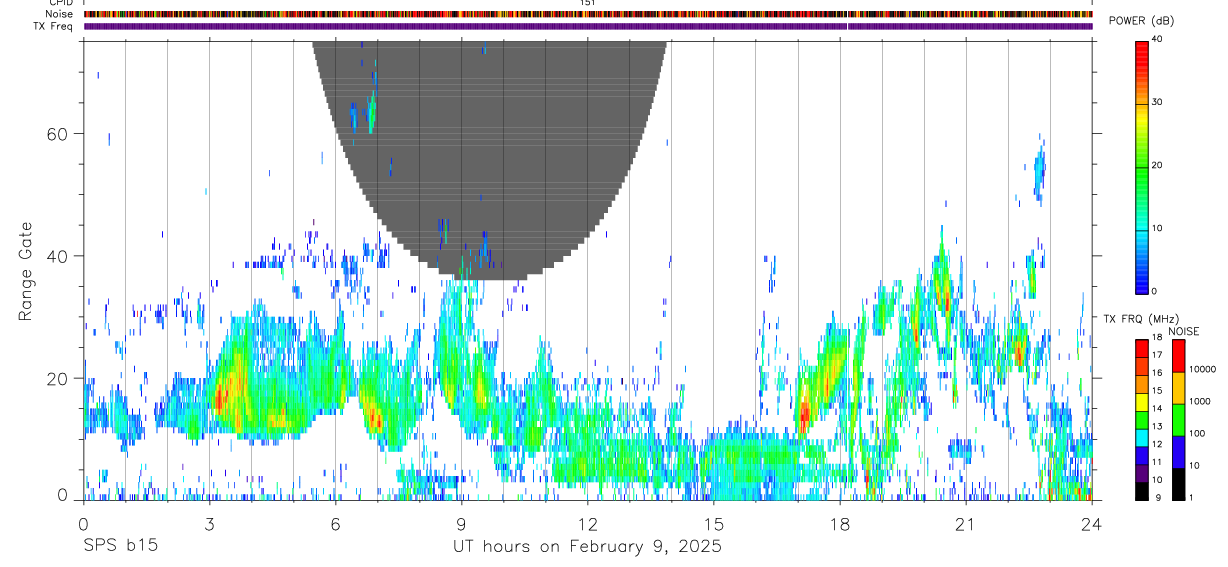Click "UT hours on February 9, 2025" axis title
Screen dimensions: 1228x567
coord(587,547)
